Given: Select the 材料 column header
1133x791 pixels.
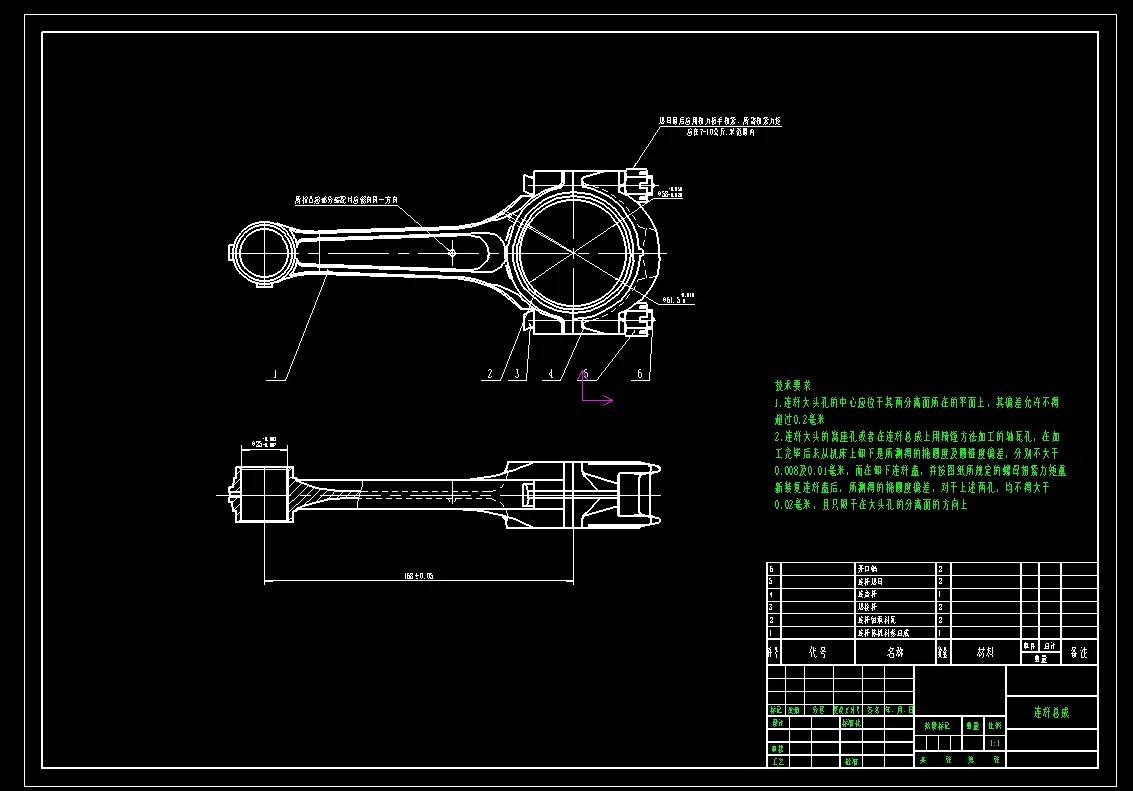Looking at the screenshot, I should 986,652.
